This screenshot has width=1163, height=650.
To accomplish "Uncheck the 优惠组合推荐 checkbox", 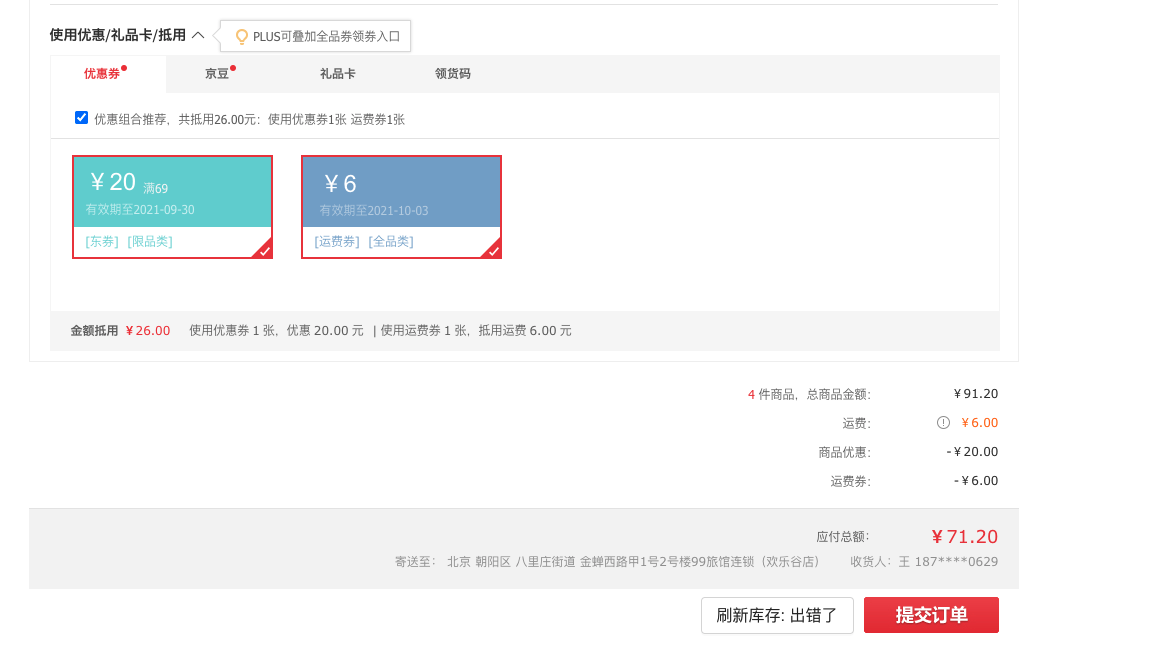I will click(82, 118).
